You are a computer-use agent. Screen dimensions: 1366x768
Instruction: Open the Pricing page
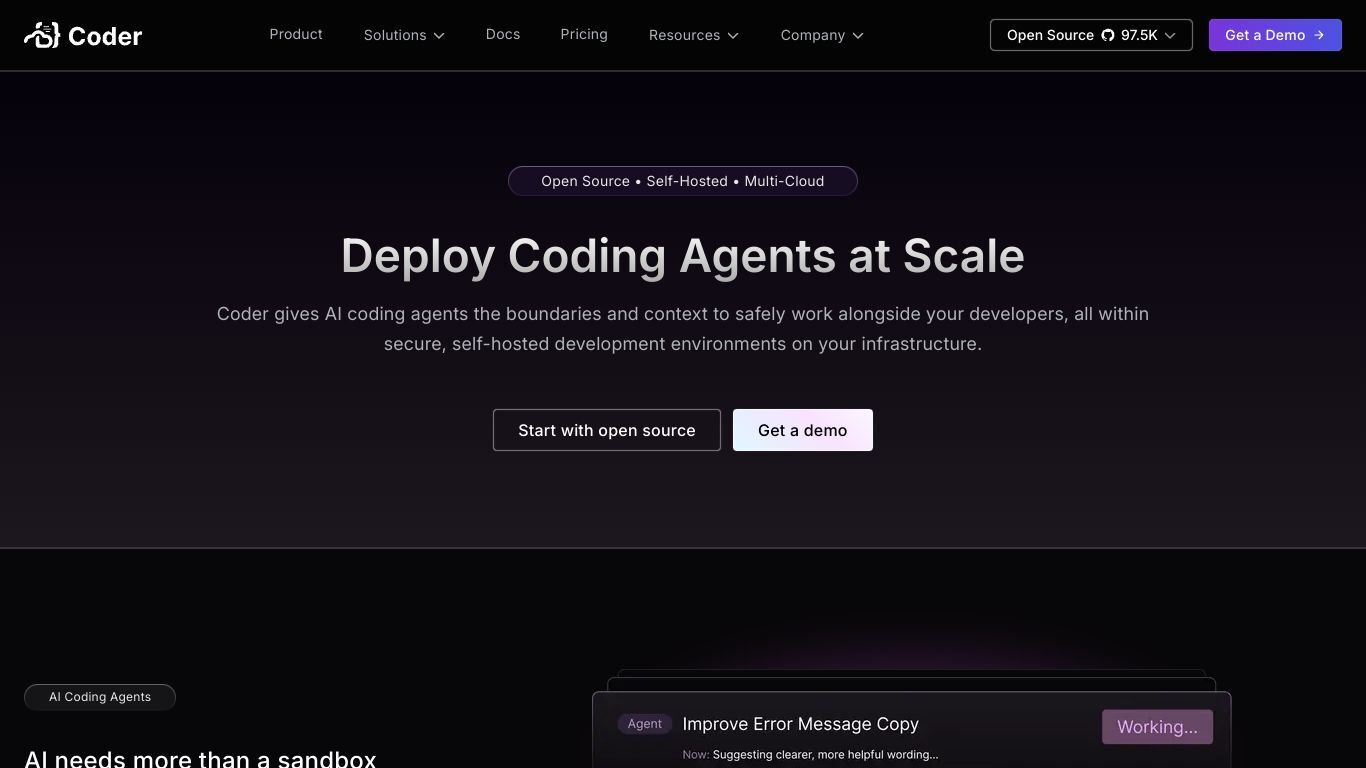(584, 34)
